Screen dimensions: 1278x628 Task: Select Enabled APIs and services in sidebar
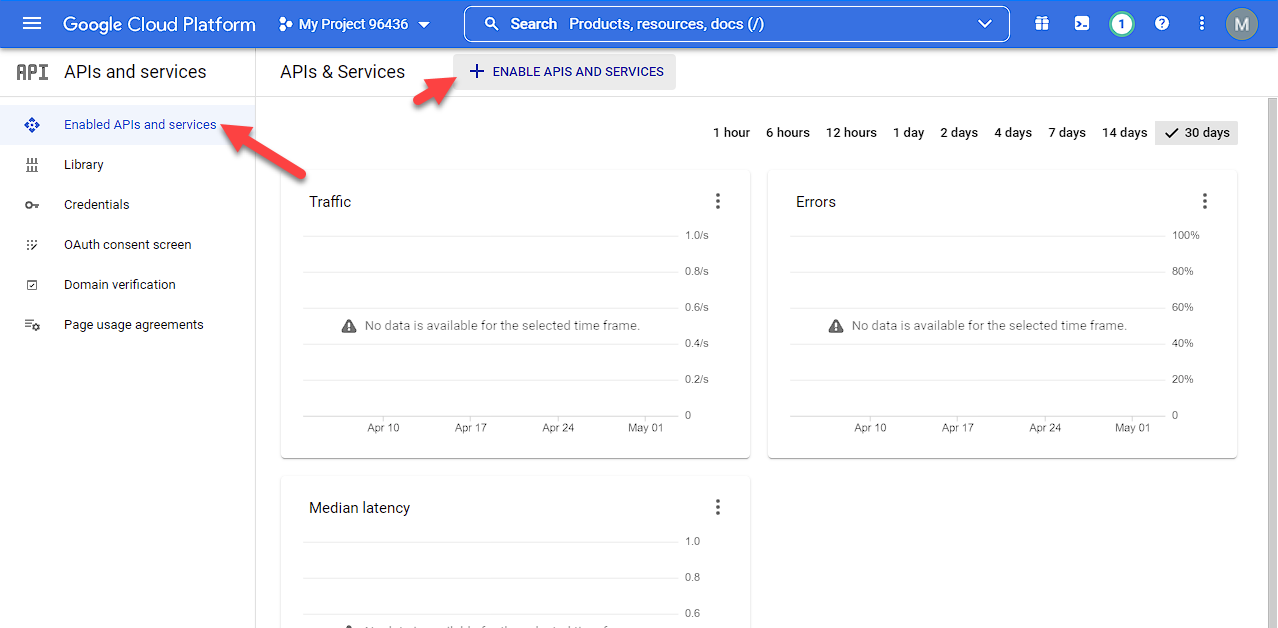tap(128, 125)
